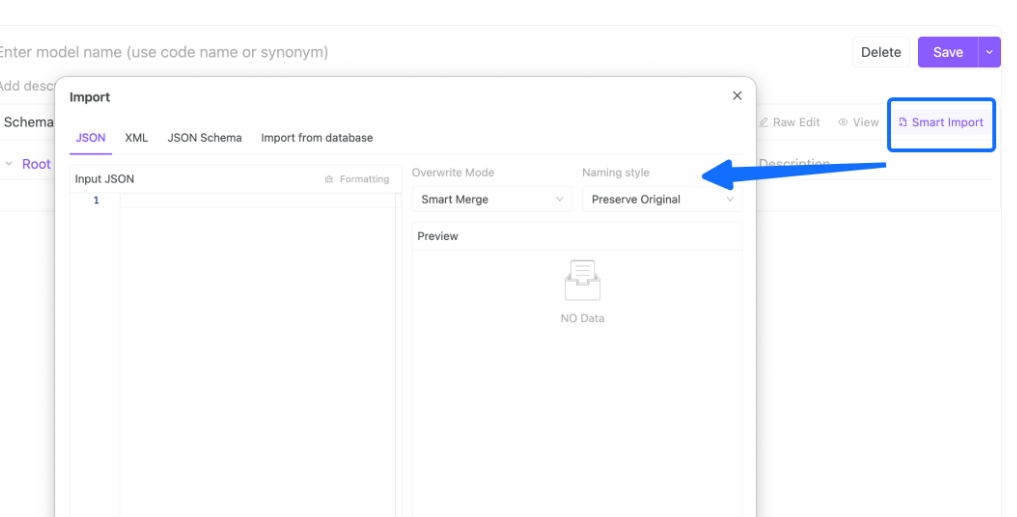1017x517 pixels.
Task: Switch to the JSON tab
Action: 91,138
